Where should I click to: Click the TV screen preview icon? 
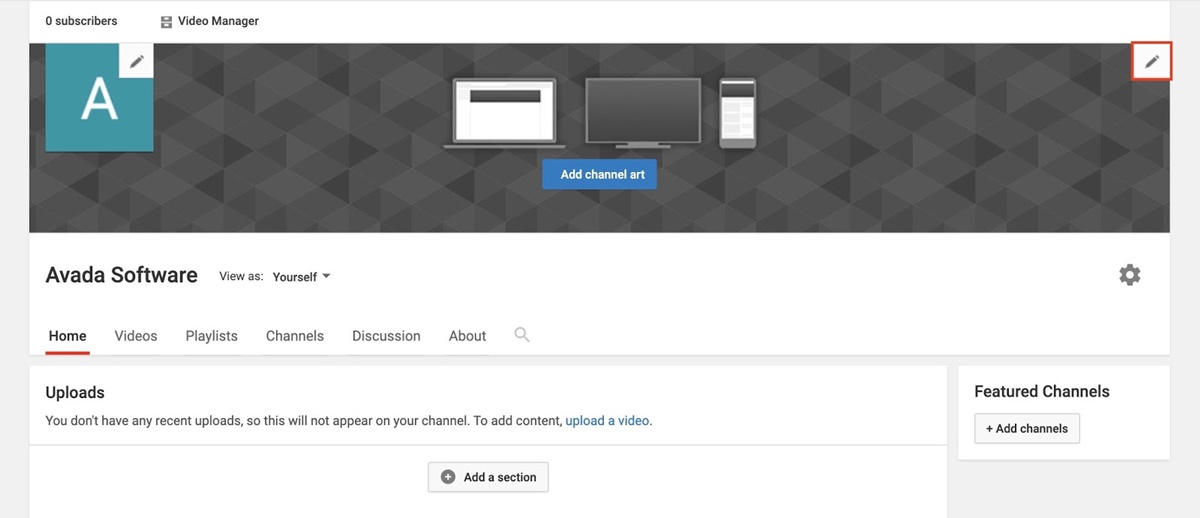tap(642, 113)
